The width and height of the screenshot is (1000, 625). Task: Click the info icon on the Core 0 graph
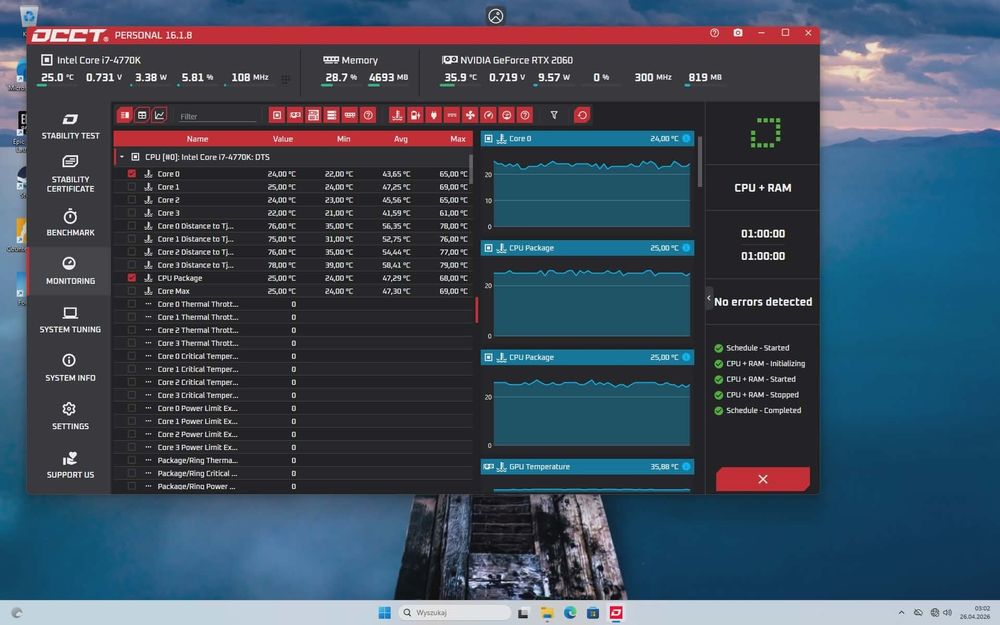tap(686, 138)
